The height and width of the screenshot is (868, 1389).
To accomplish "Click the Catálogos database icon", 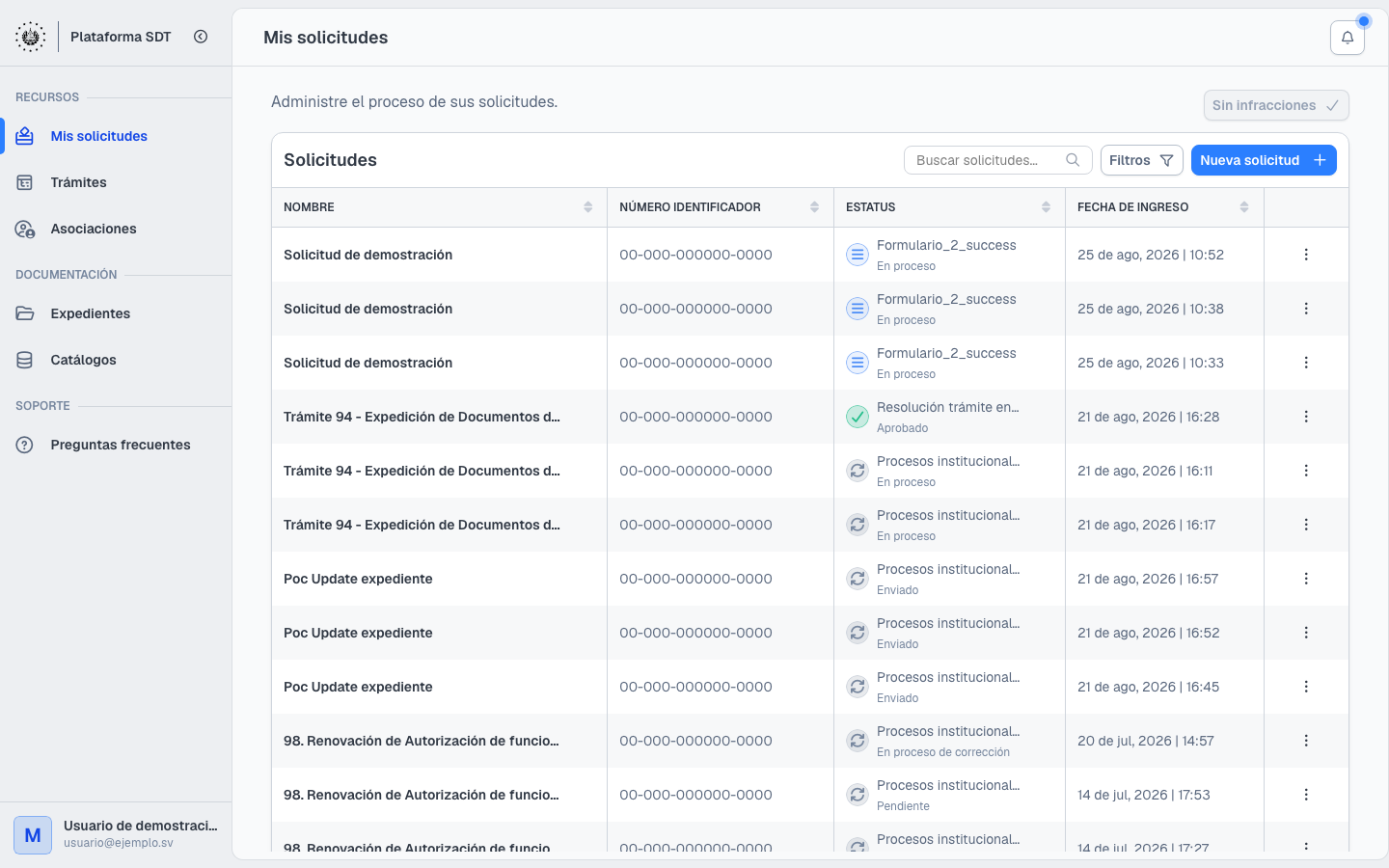I will [25, 360].
